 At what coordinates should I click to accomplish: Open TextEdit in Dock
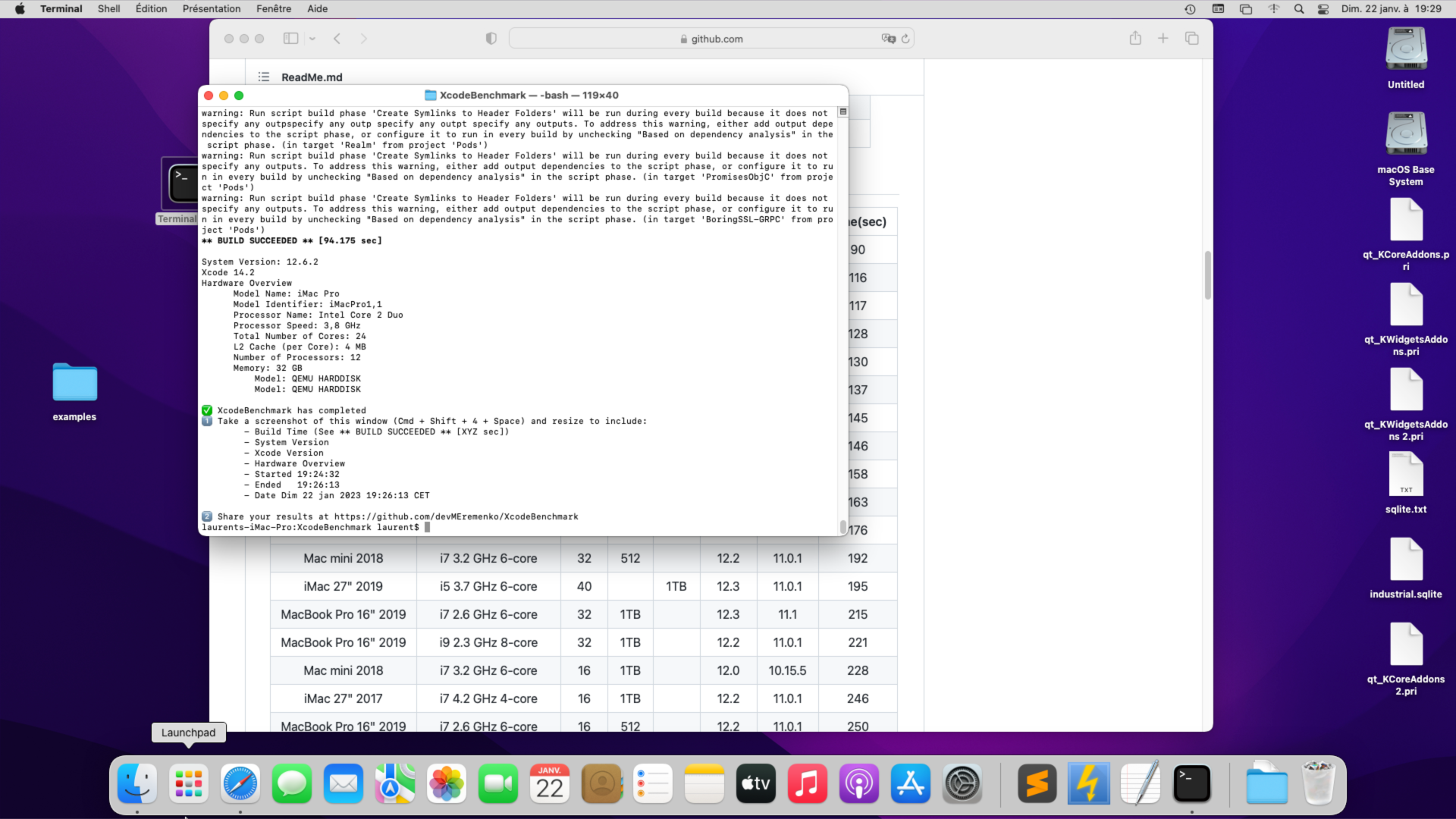1141,783
